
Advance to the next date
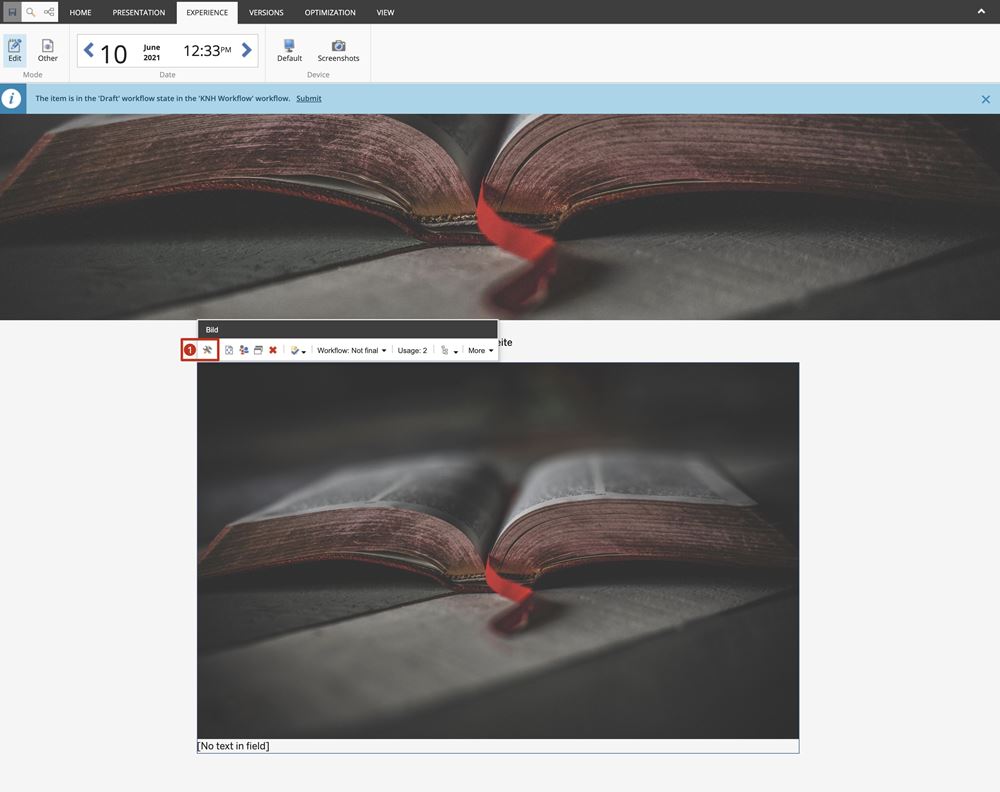click(x=247, y=50)
